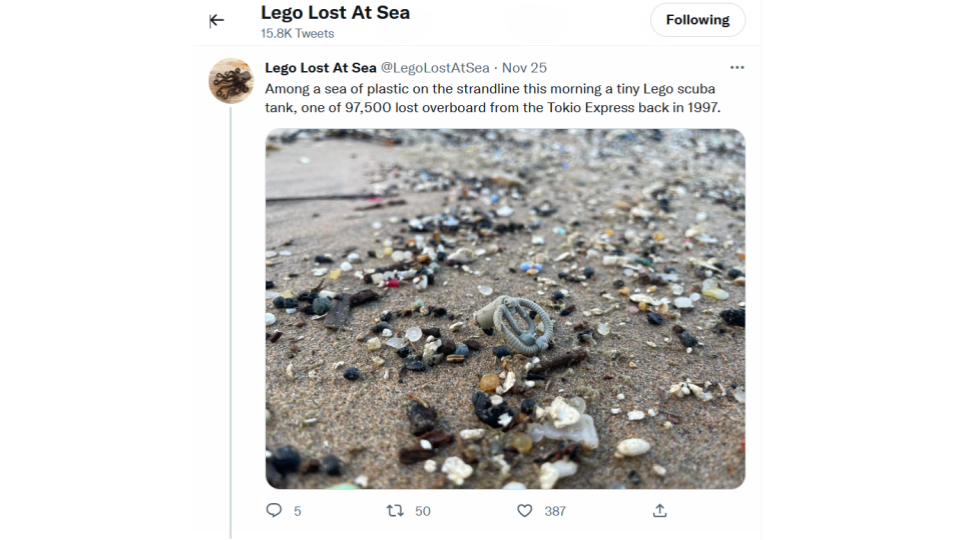Retweet using the arrows icon

(x=395, y=510)
